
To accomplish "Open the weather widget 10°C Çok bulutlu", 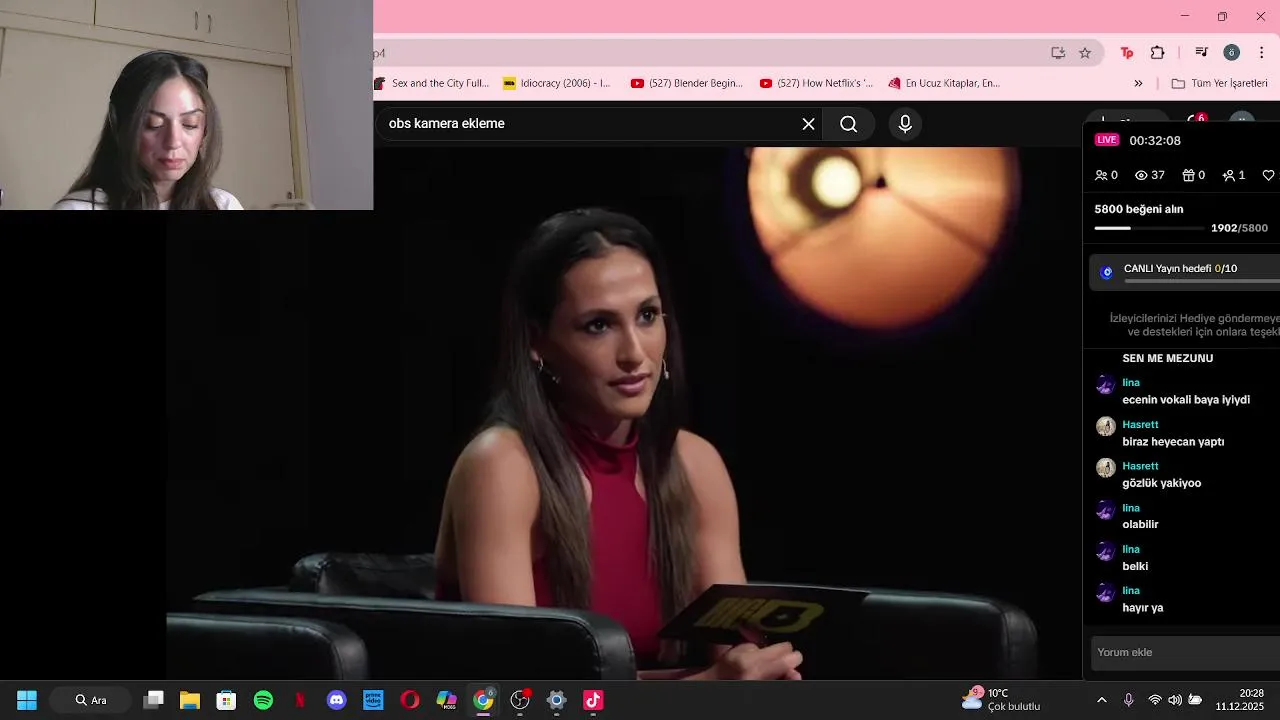I will tap(1001, 700).
